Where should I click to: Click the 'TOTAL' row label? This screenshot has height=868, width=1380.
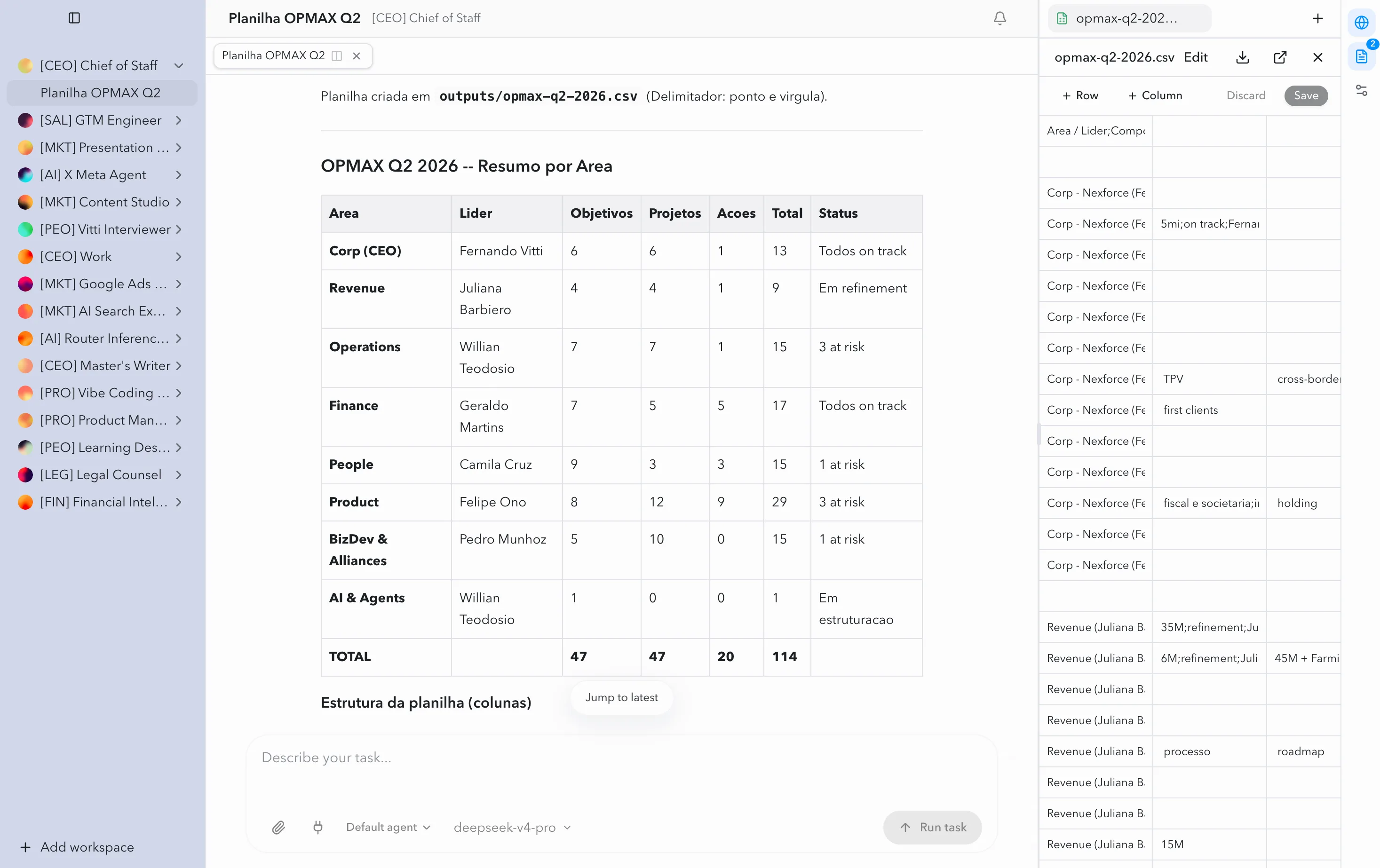click(x=349, y=656)
